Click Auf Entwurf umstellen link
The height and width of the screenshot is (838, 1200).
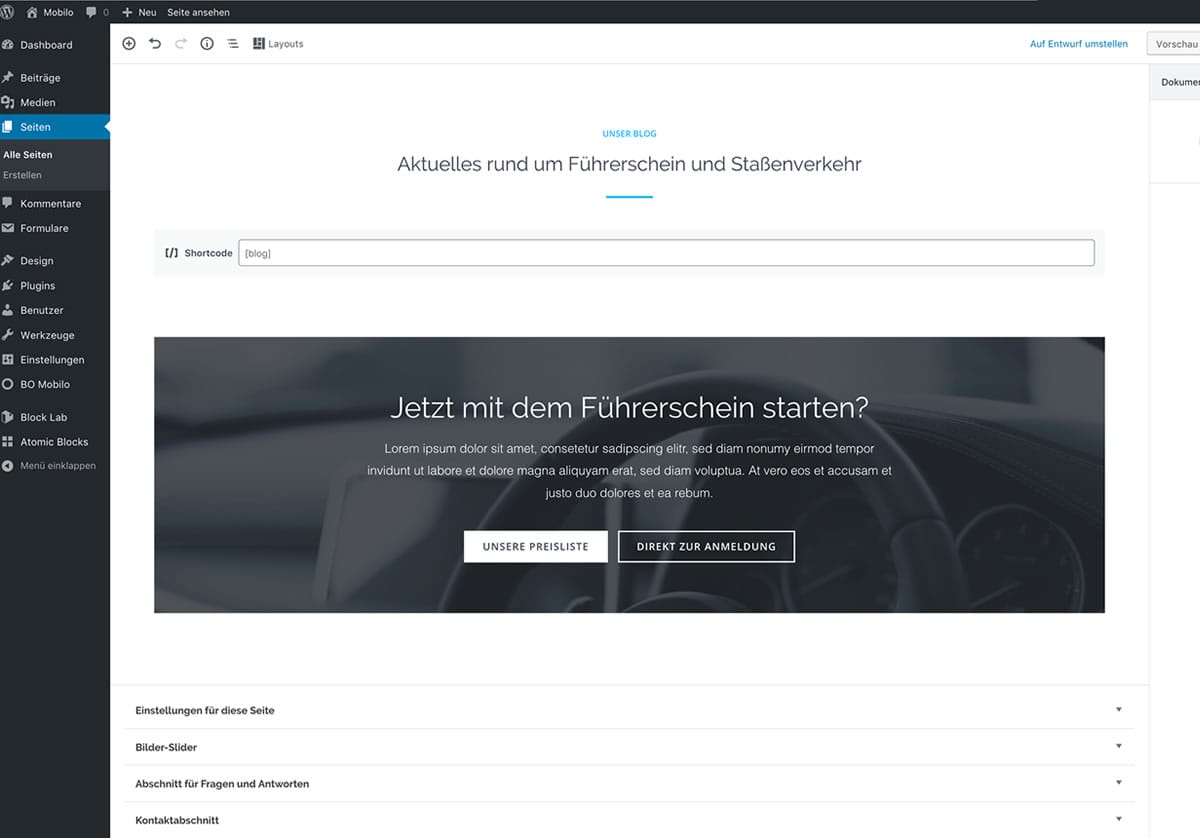point(1078,44)
